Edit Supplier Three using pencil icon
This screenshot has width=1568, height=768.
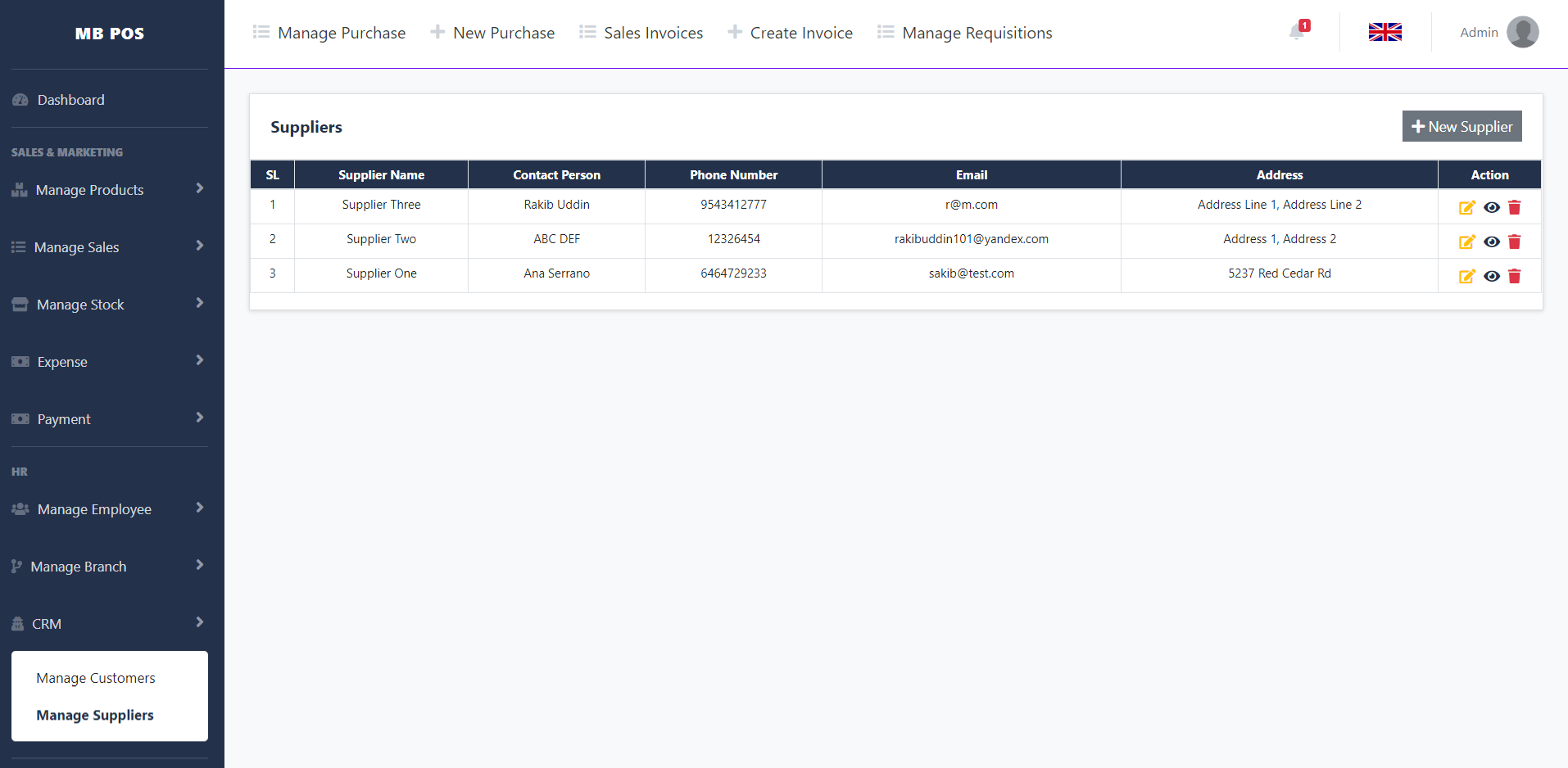(1466, 208)
